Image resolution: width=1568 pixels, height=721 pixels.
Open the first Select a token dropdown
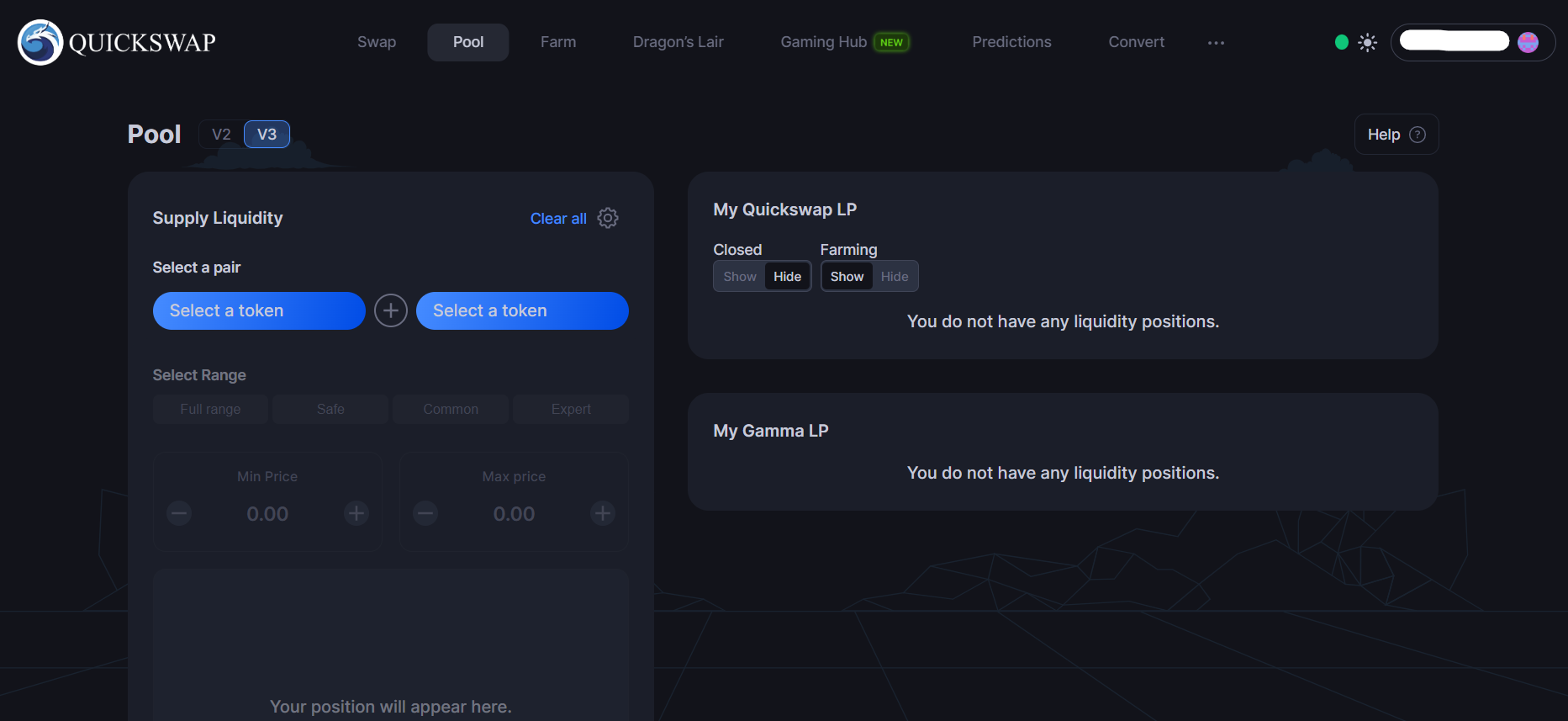259,310
